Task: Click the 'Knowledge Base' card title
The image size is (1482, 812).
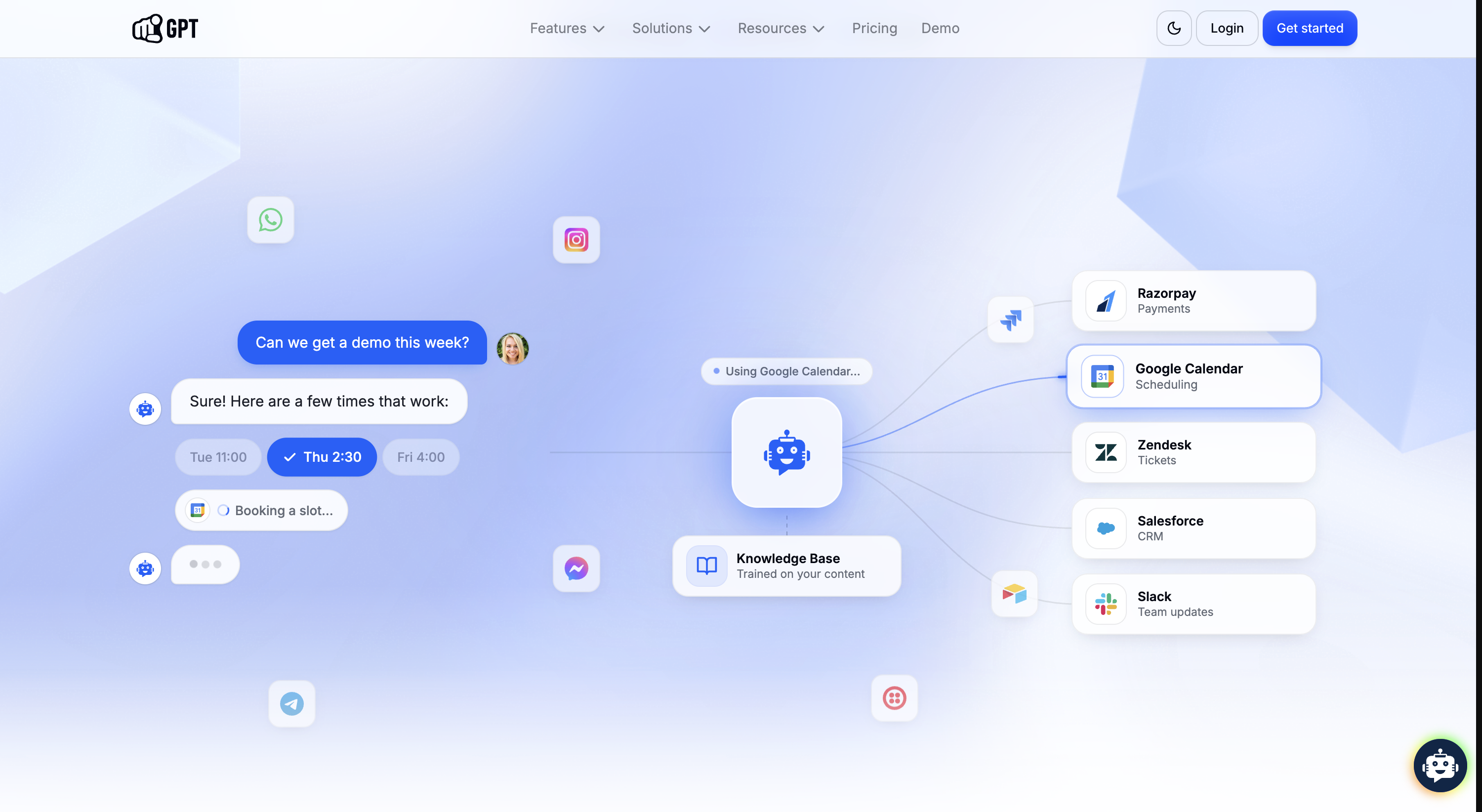Action: [x=787, y=559]
